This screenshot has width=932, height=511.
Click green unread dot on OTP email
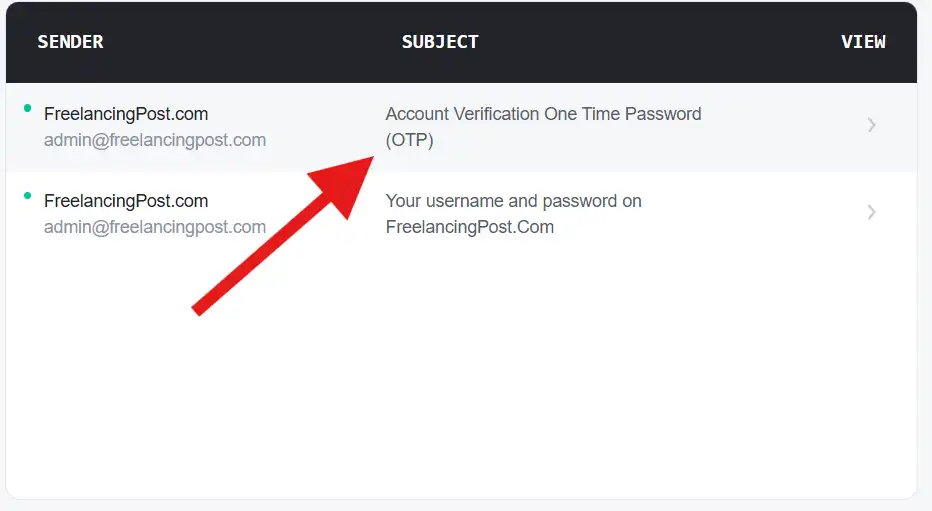28,108
